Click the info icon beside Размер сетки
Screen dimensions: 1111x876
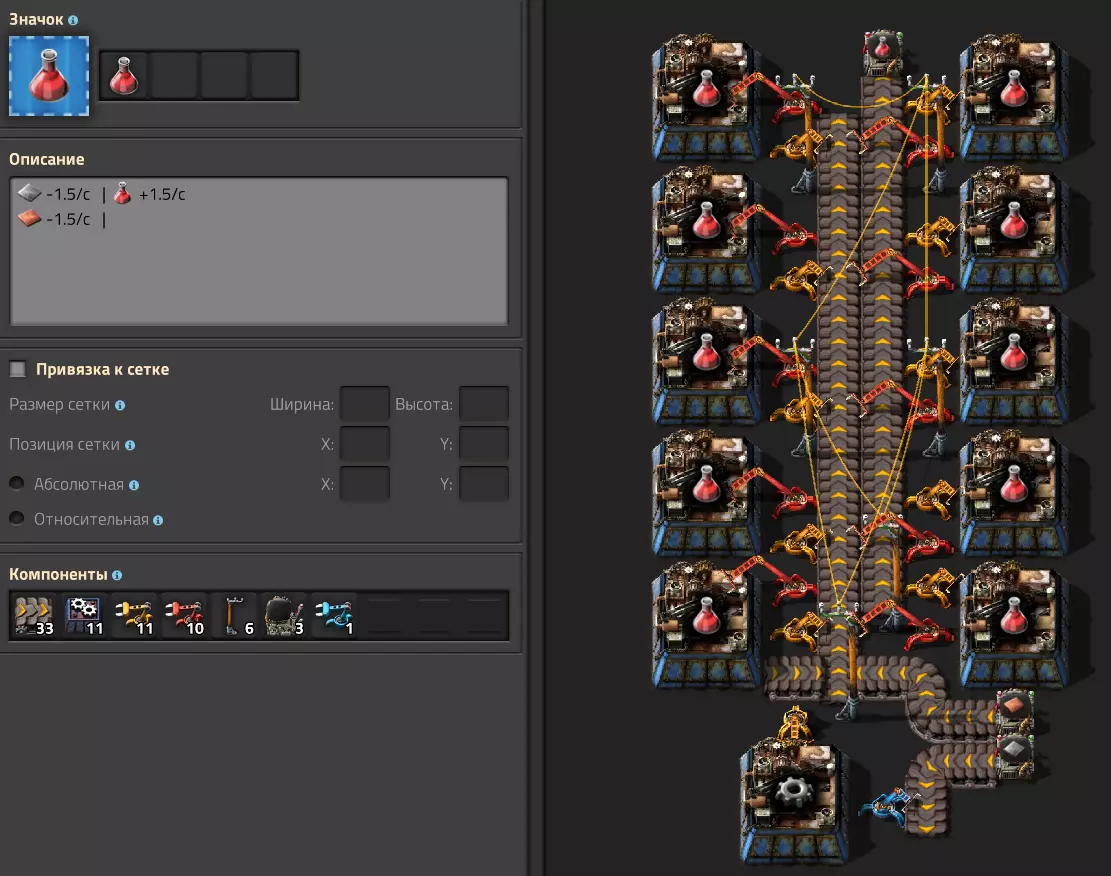pyautogui.click(x=120, y=405)
